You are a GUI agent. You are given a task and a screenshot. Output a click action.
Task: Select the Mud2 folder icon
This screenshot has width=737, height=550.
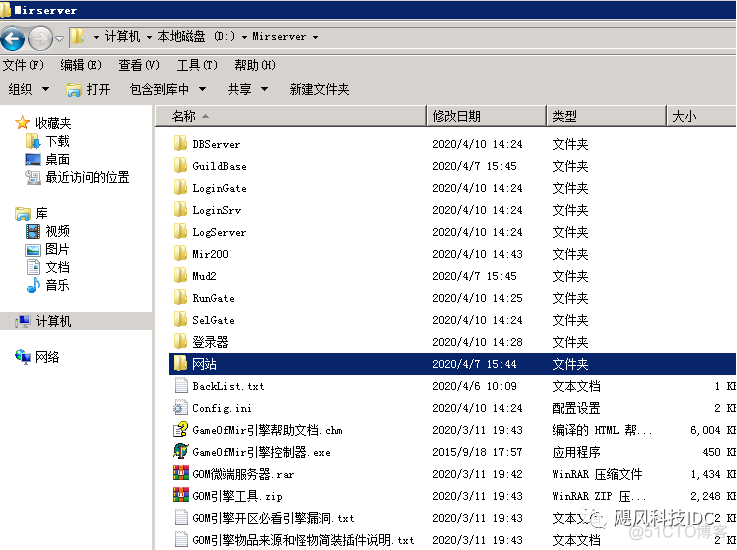tap(180, 275)
